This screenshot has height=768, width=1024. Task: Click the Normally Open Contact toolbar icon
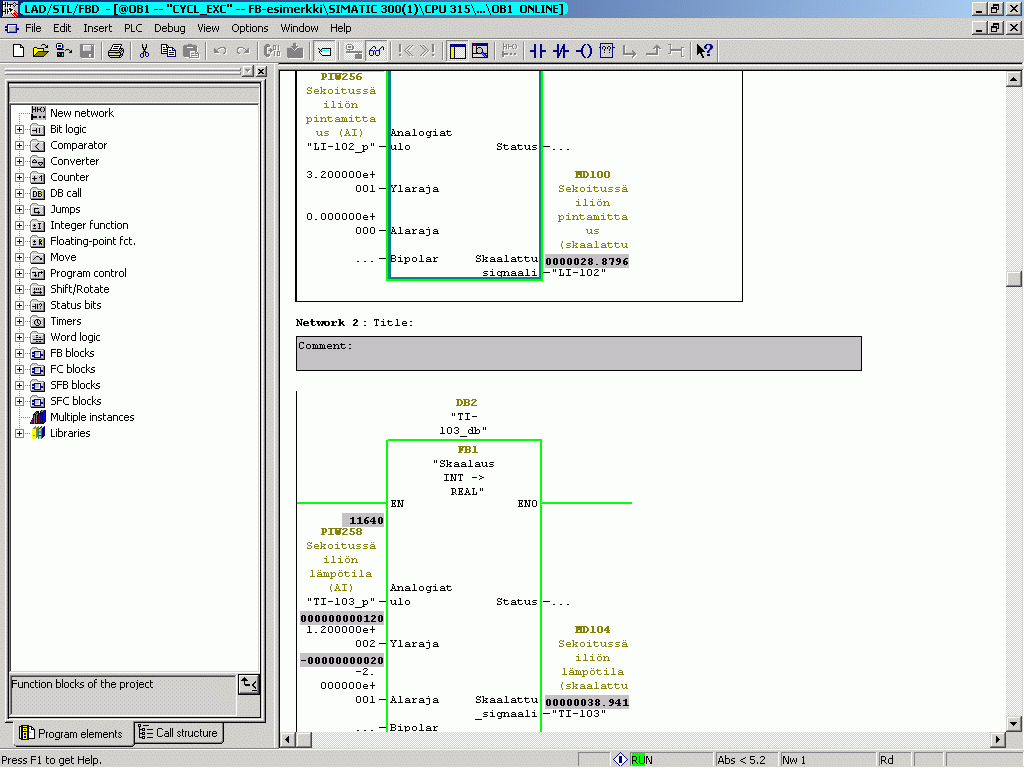tap(538, 51)
